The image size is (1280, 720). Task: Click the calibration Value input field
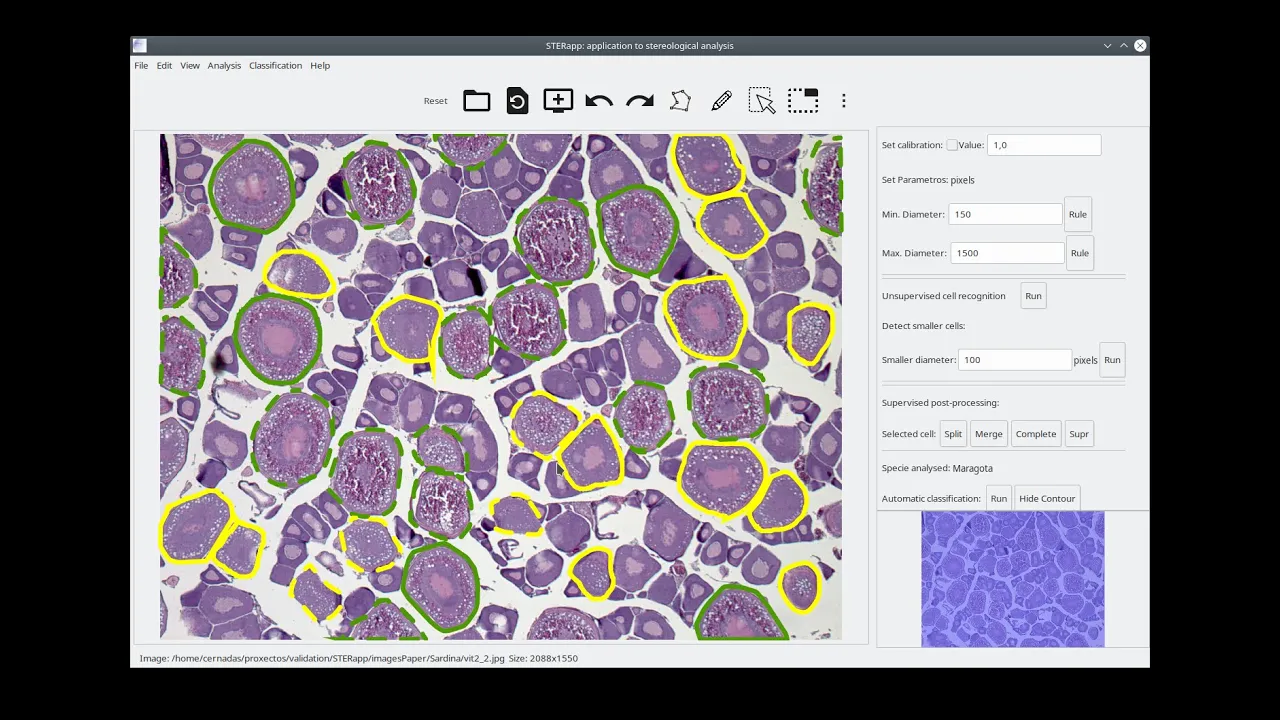1044,145
